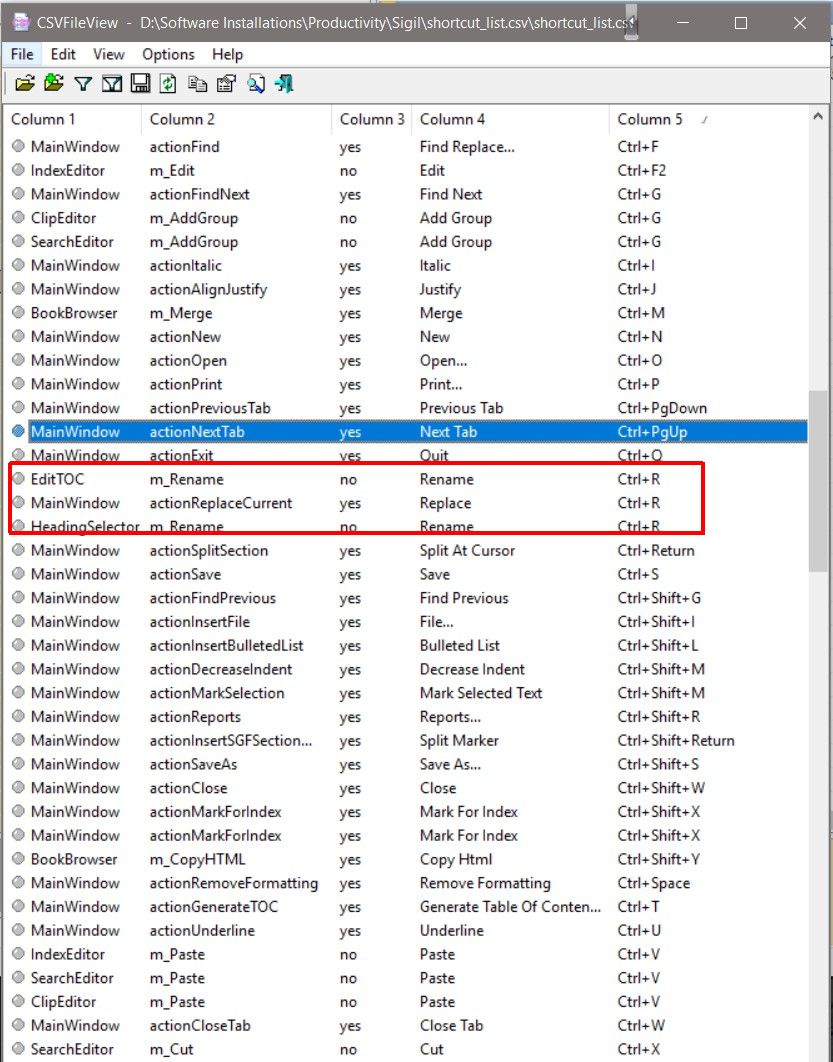This screenshot has height=1062, width=833.
Task: Click the display filter funnel icon
Action: 83,84
